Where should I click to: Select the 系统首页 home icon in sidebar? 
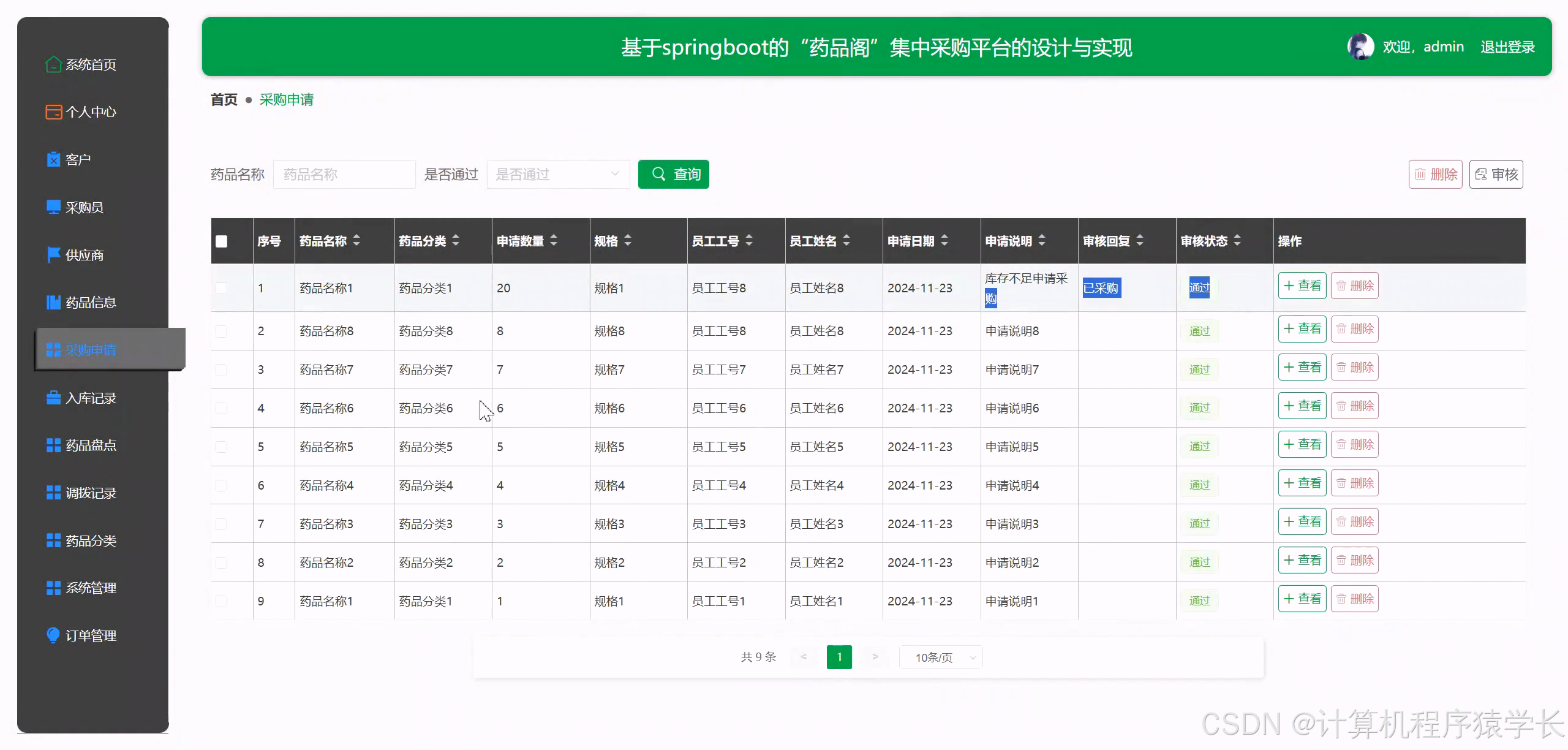pyautogui.click(x=53, y=64)
